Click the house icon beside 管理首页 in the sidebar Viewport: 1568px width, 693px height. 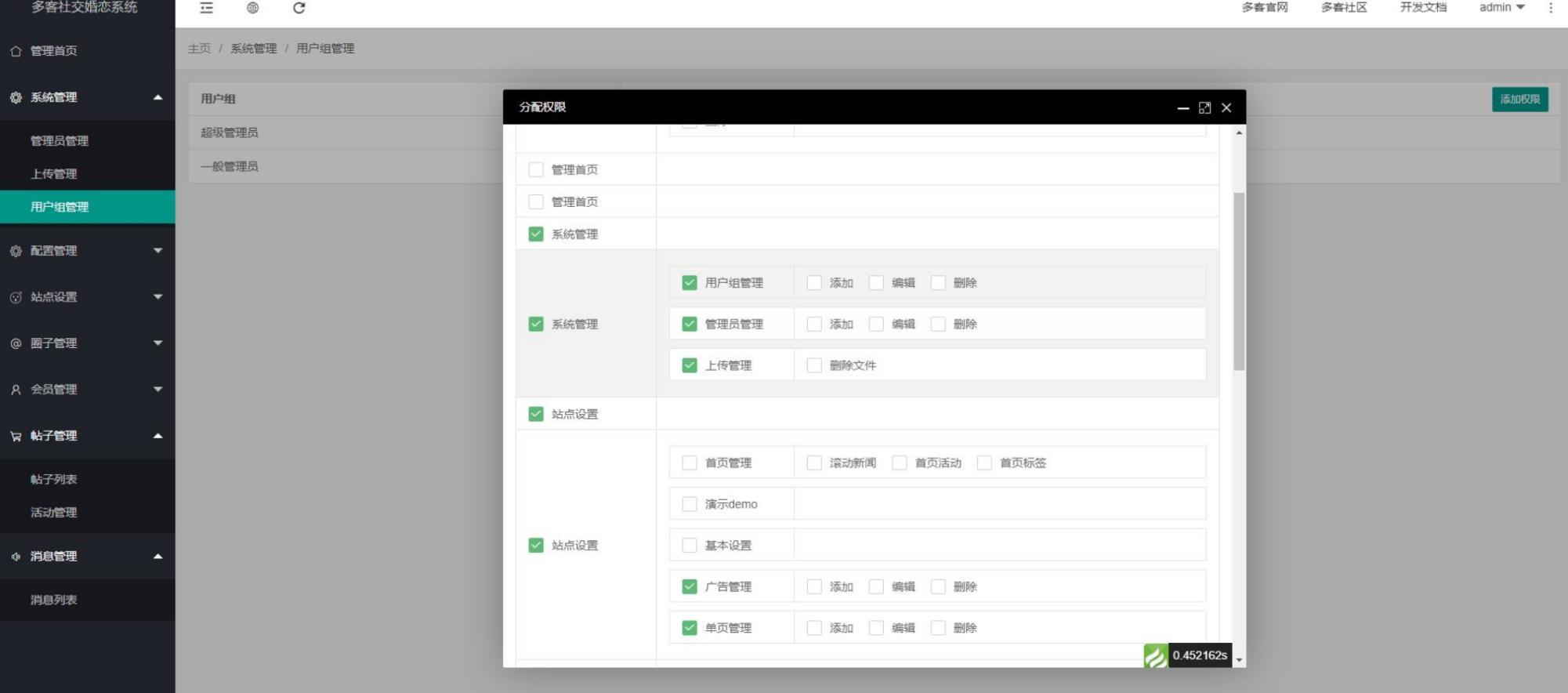(x=16, y=51)
